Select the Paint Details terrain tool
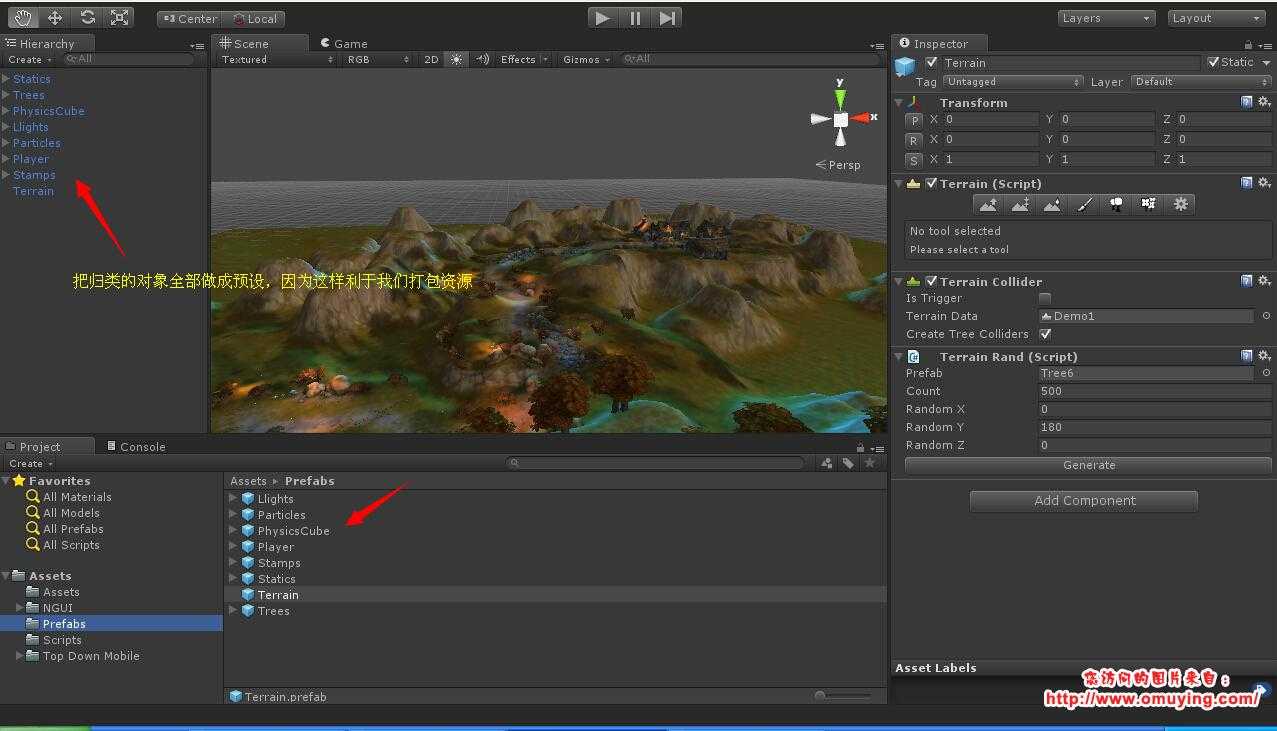 [1148, 204]
